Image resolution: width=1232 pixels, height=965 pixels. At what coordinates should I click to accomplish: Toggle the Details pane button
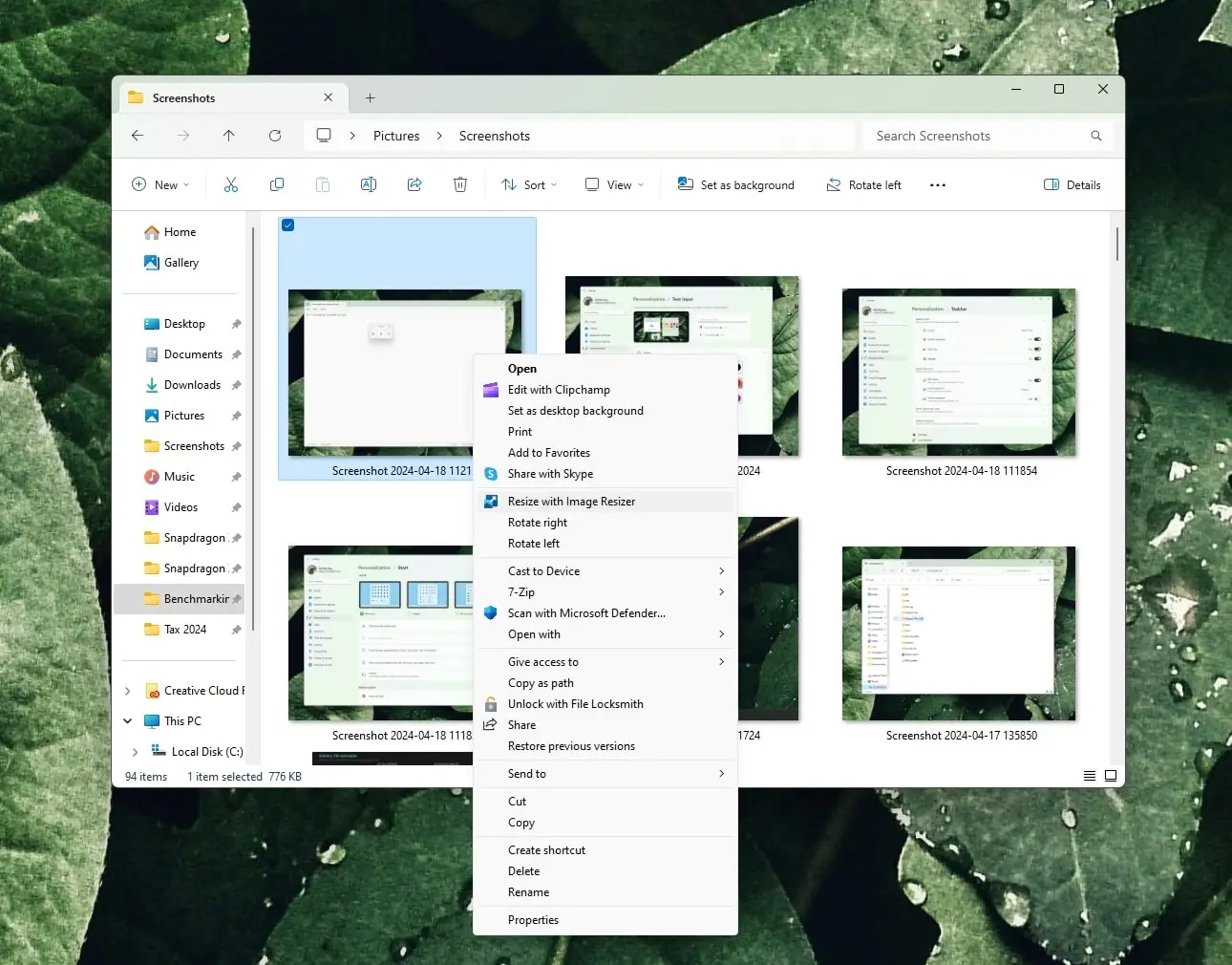tap(1073, 185)
